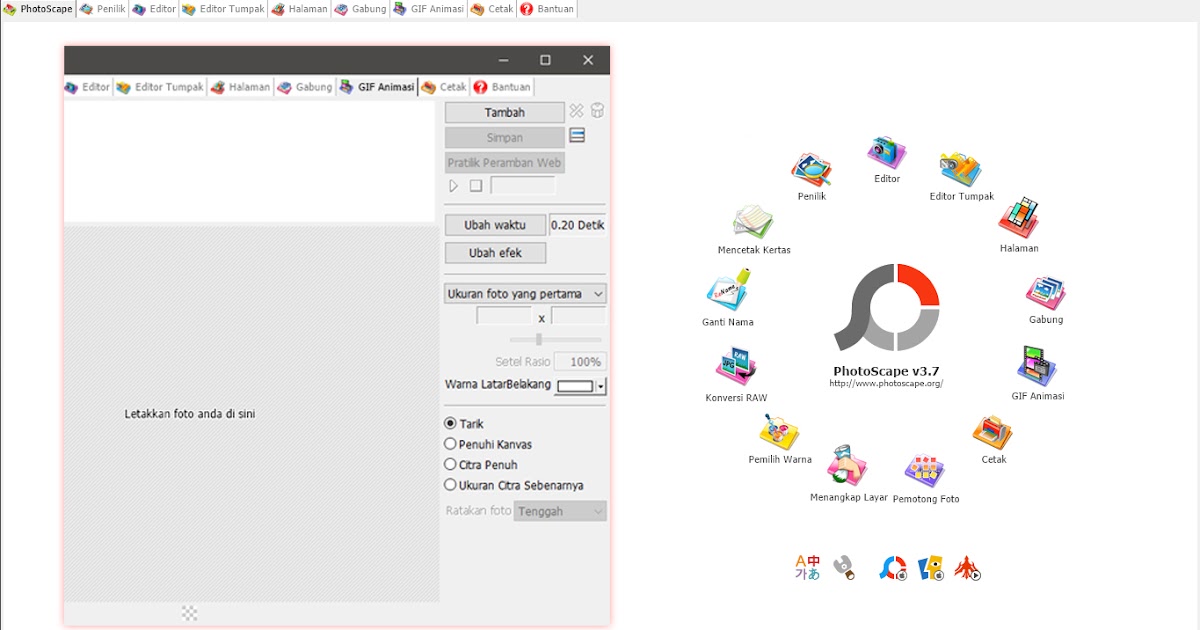
Task: Open the Pemotong Foto icon
Action: click(925, 471)
